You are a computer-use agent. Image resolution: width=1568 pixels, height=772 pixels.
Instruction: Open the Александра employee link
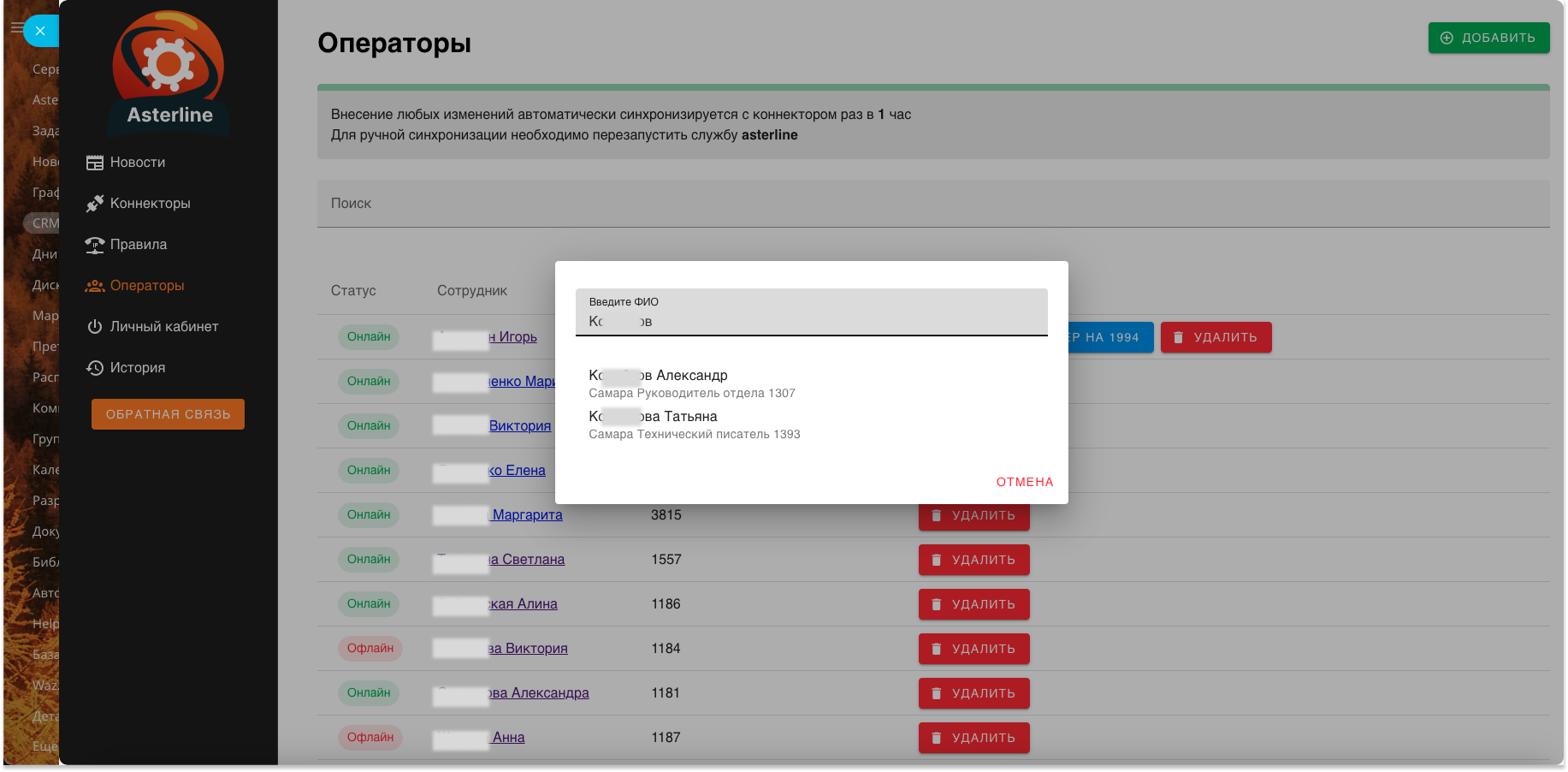(512, 693)
